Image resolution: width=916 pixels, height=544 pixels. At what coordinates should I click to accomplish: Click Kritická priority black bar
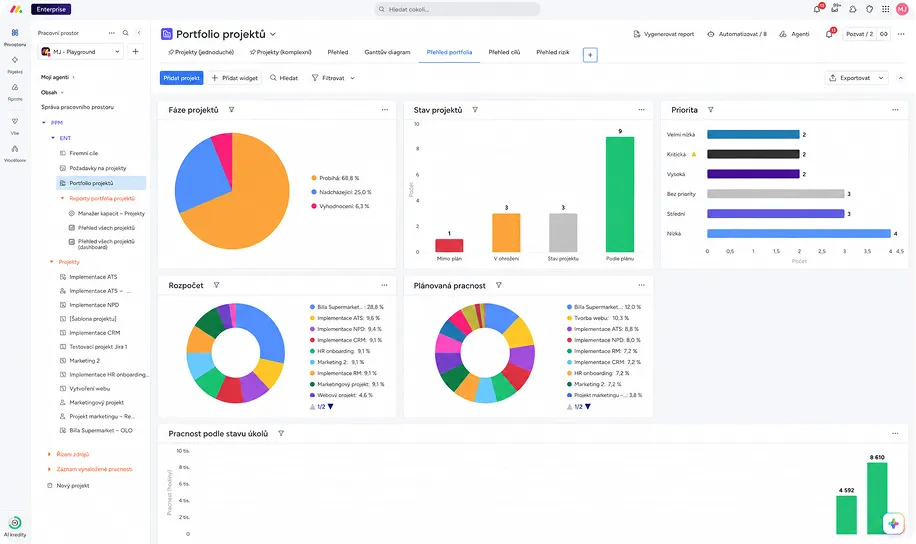pyautogui.click(x=753, y=154)
